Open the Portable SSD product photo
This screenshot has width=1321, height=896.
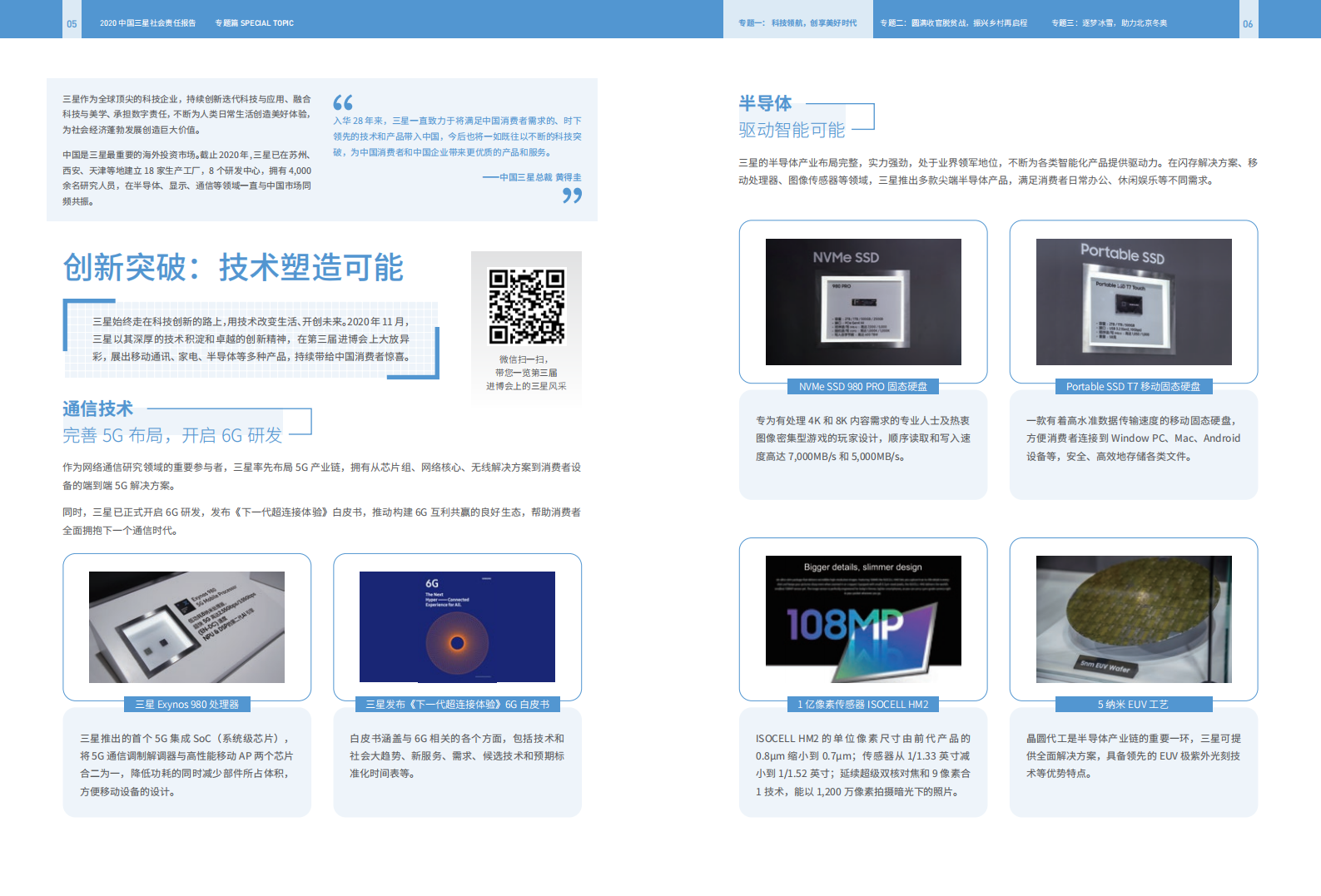pyautogui.click(x=1134, y=302)
